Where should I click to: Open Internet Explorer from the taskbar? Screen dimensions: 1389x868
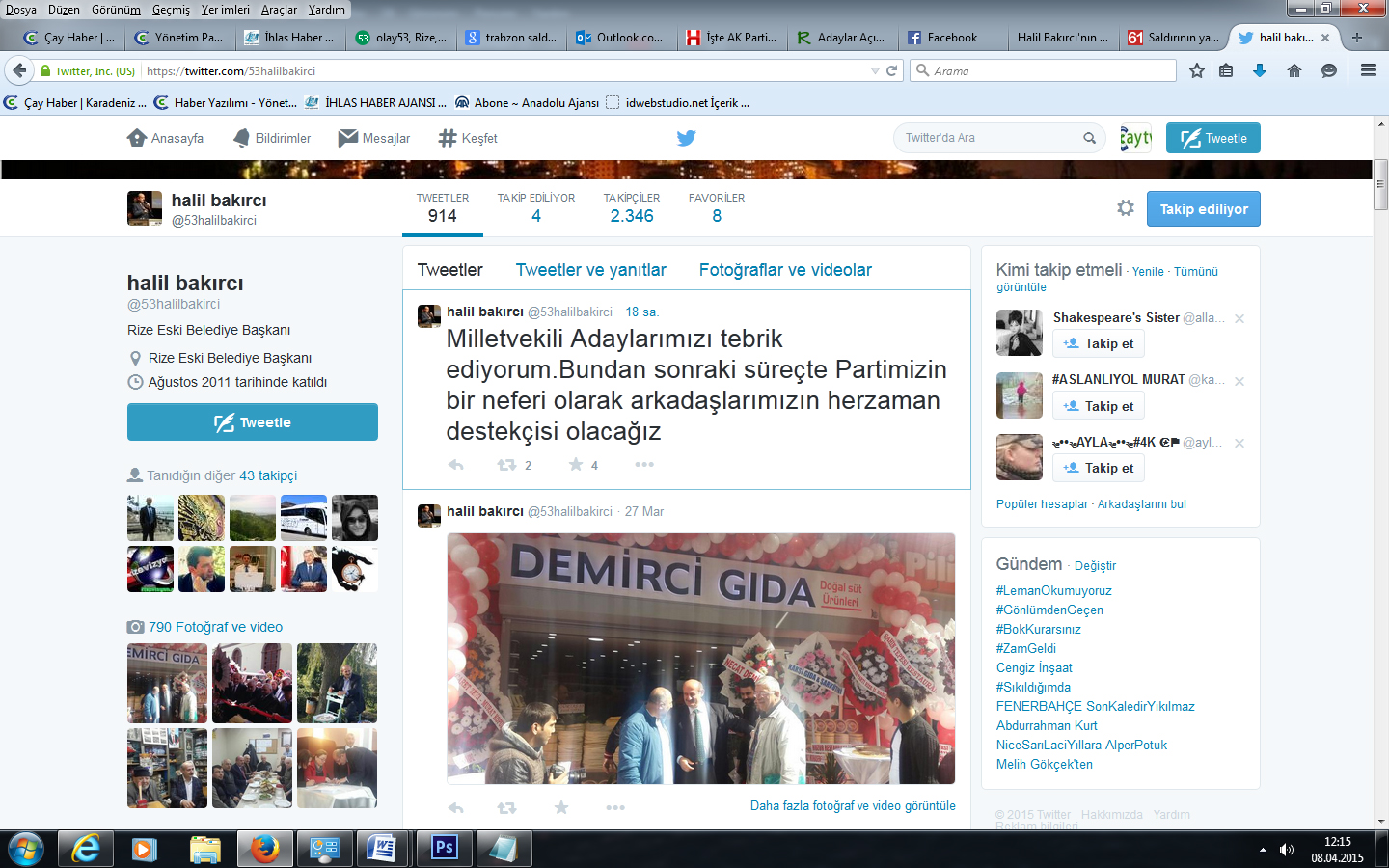tap(86, 849)
